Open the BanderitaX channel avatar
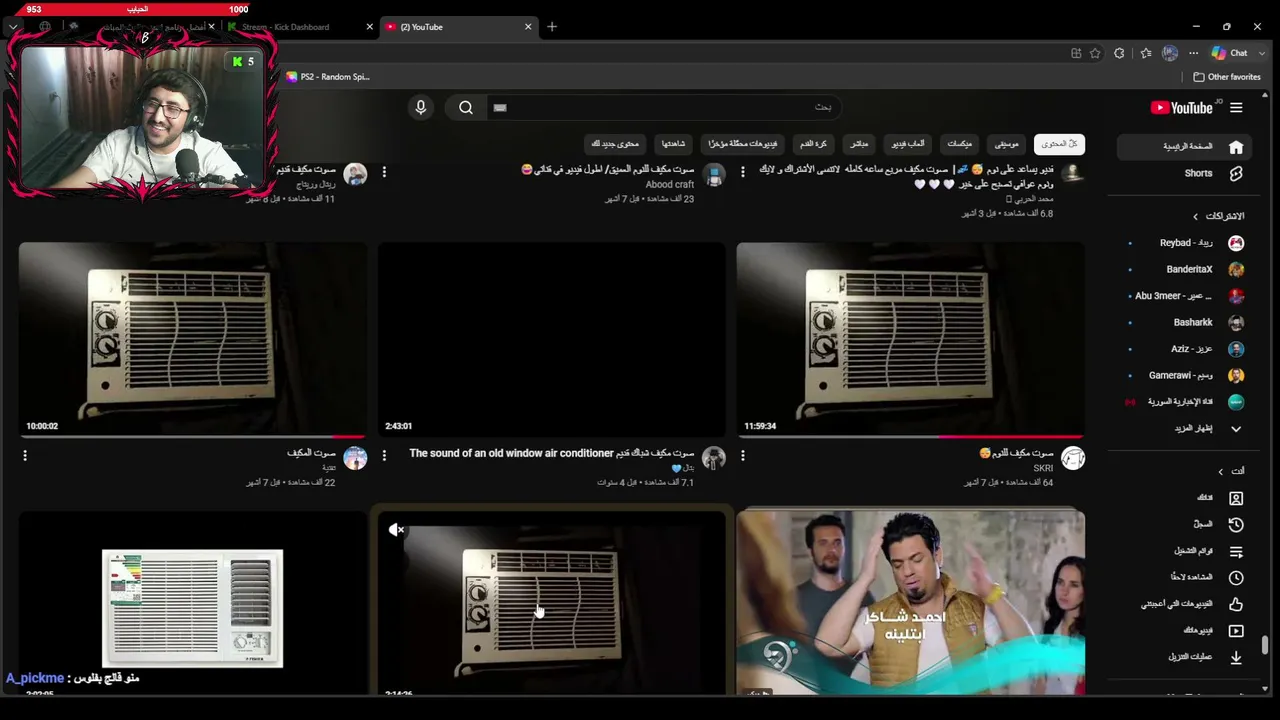Viewport: 1280px width, 720px height. [x=1236, y=269]
